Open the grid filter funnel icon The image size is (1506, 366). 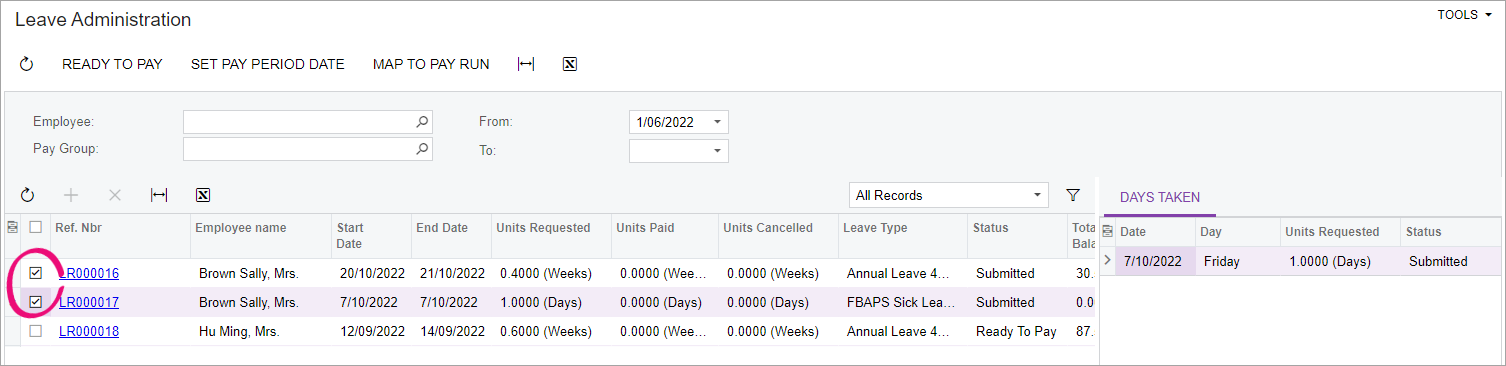click(1073, 195)
